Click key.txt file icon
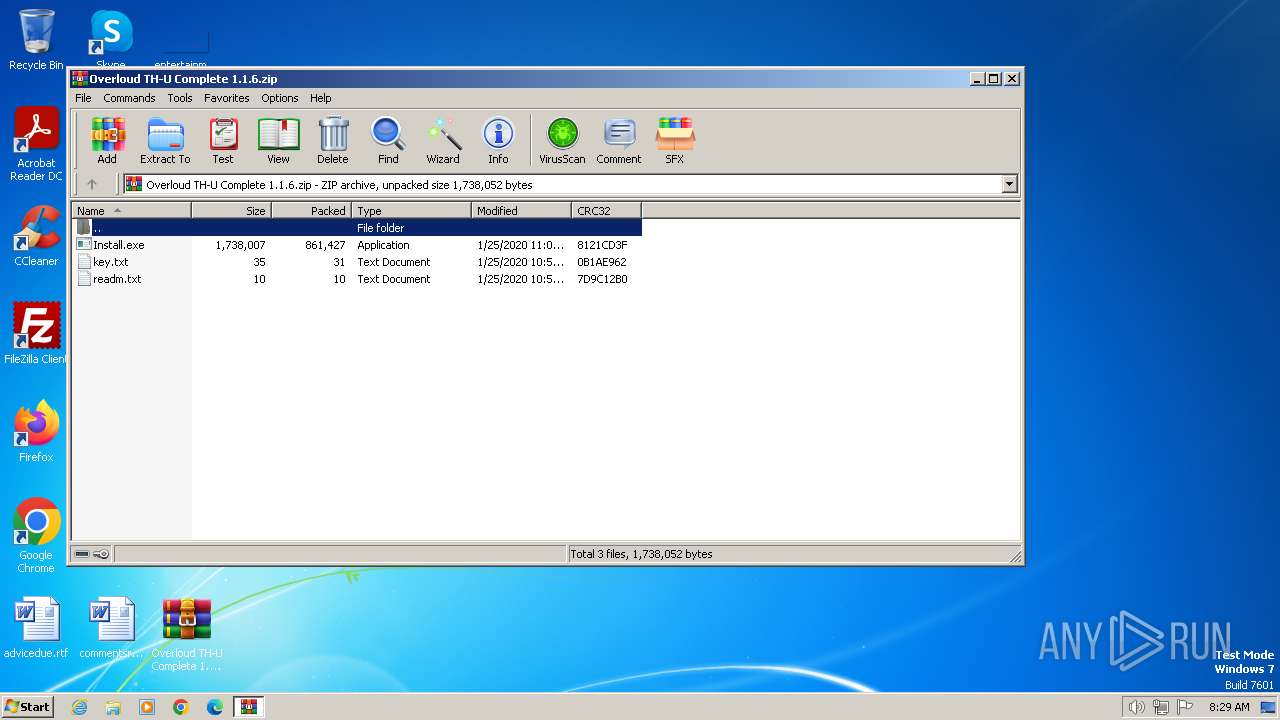This screenshot has height=720, width=1280. coord(84,262)
